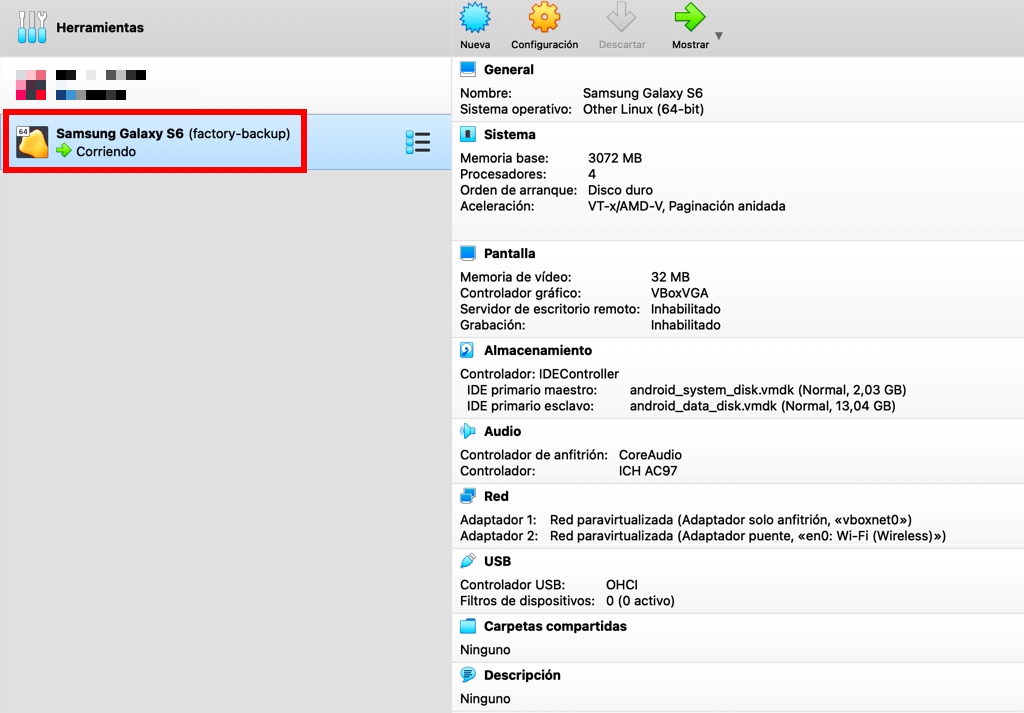Viewport: 1024px width, 713px height.
Task: Open the Descripción section header
Action: (x=522, y=675)
